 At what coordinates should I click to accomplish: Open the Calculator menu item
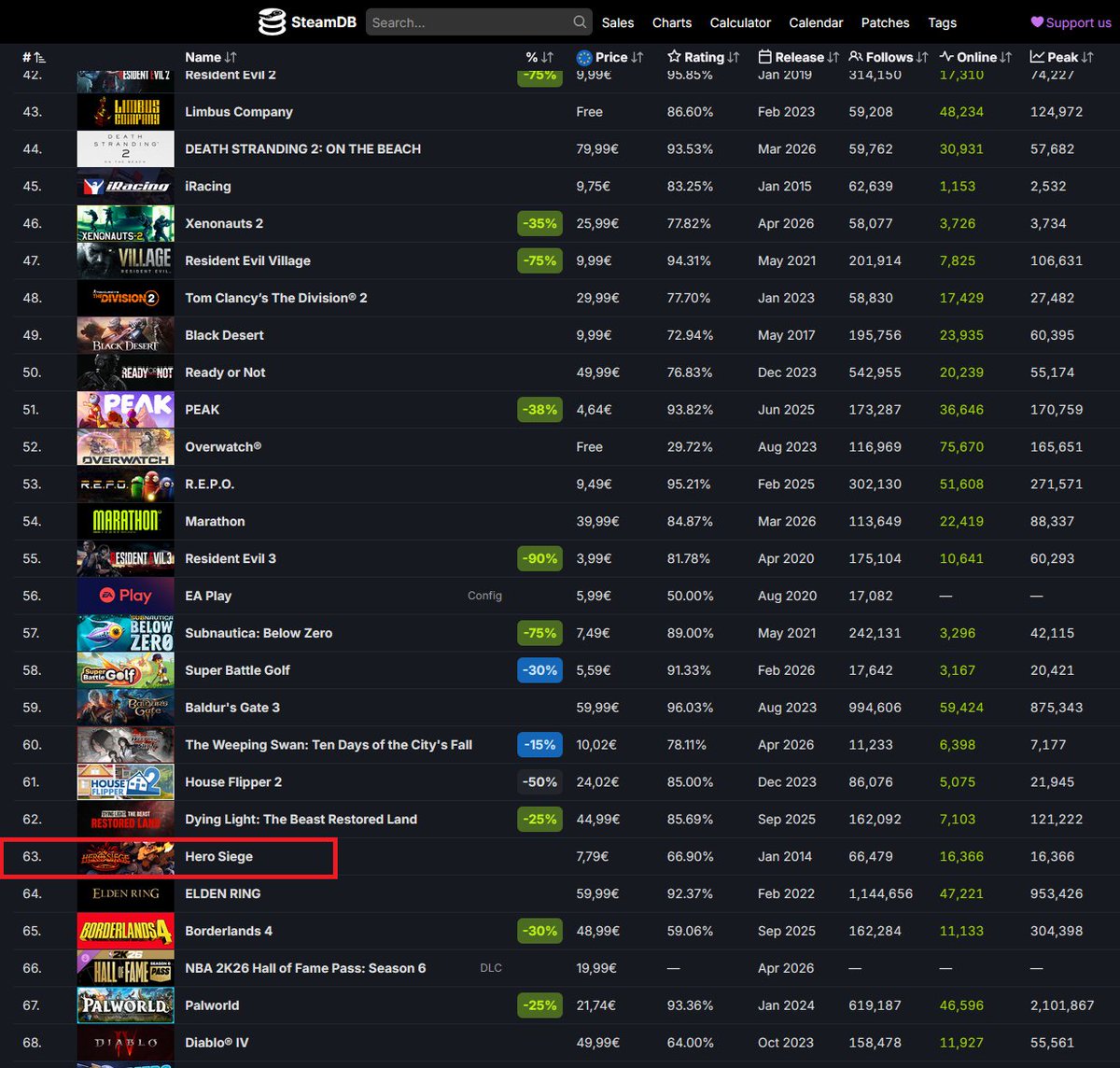(x=740, y=22)
